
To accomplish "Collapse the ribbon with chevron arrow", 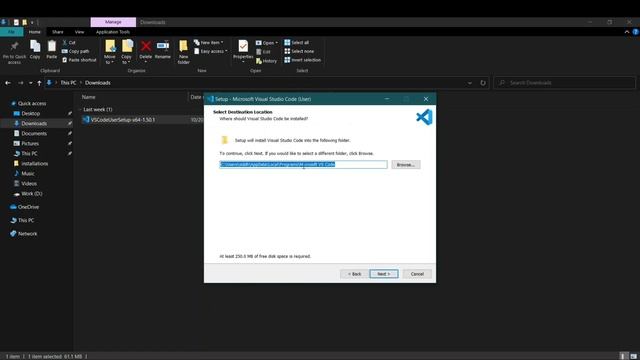I will 627,32.
